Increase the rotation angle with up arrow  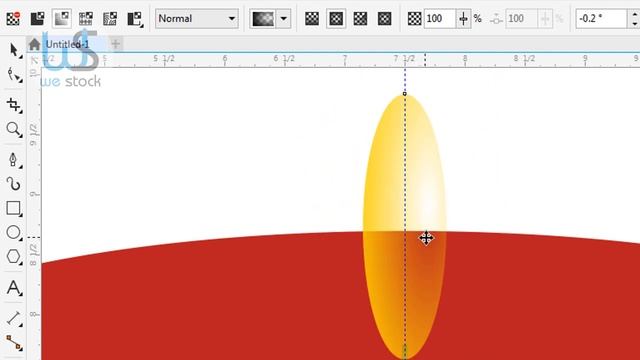[634, 14]
